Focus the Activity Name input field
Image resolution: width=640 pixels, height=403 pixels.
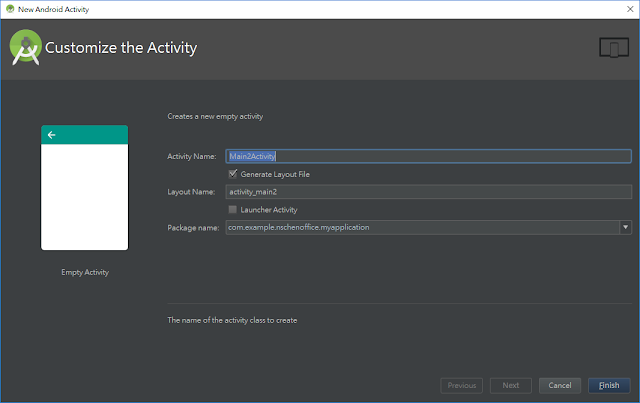[429, 156]
